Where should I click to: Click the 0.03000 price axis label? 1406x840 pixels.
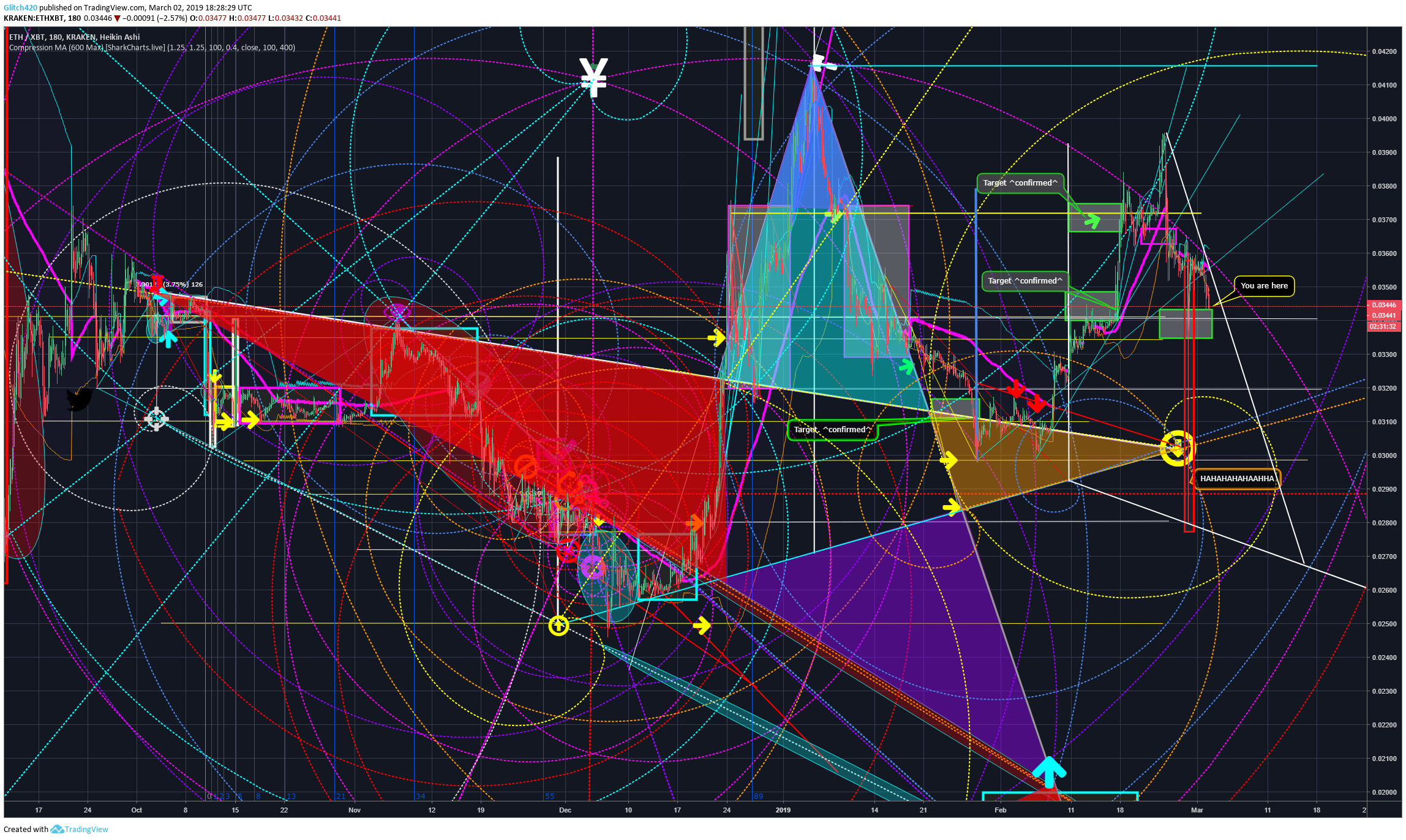click(1385, 456)
